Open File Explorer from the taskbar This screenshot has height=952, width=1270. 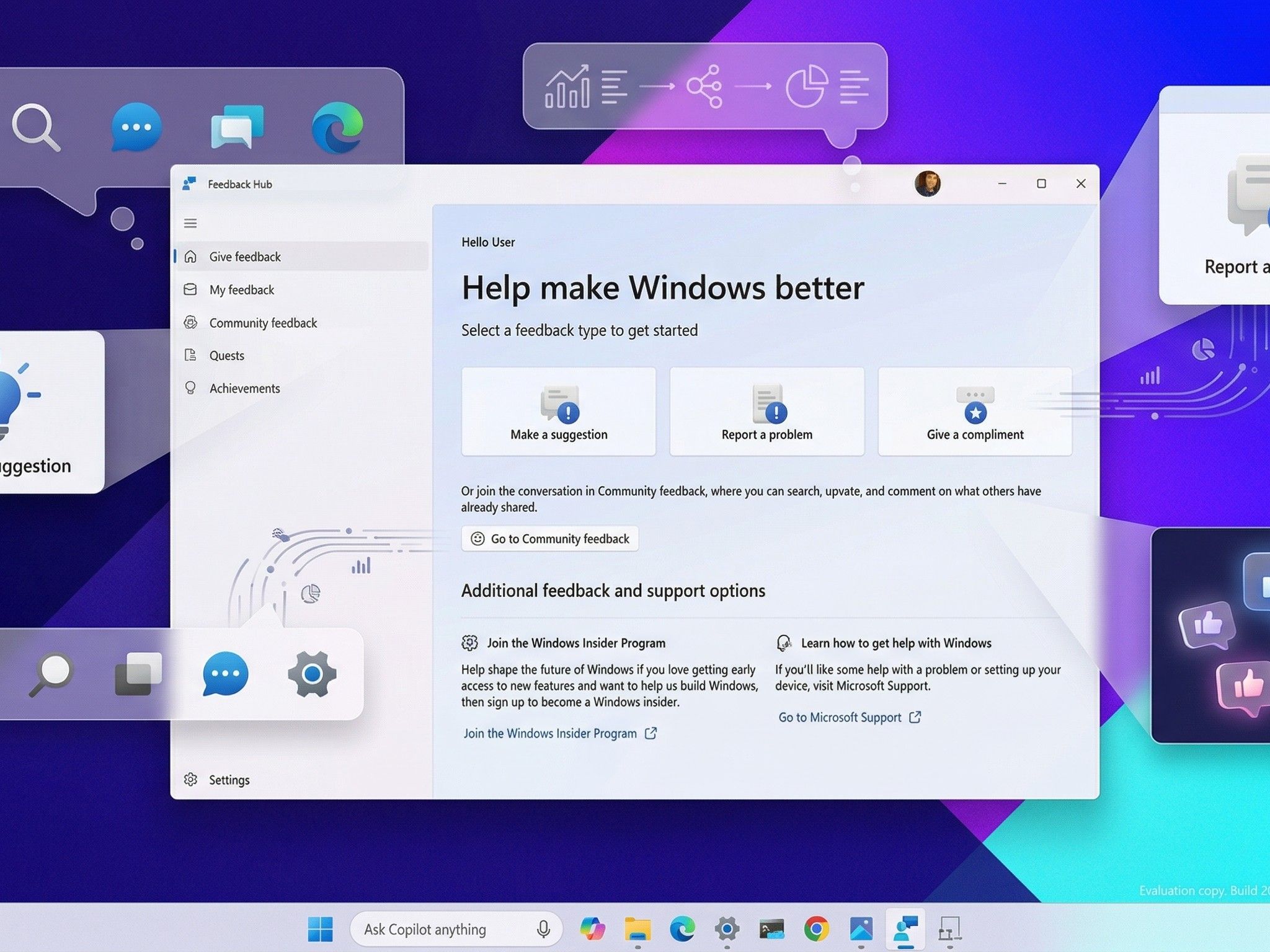(637, 929)
